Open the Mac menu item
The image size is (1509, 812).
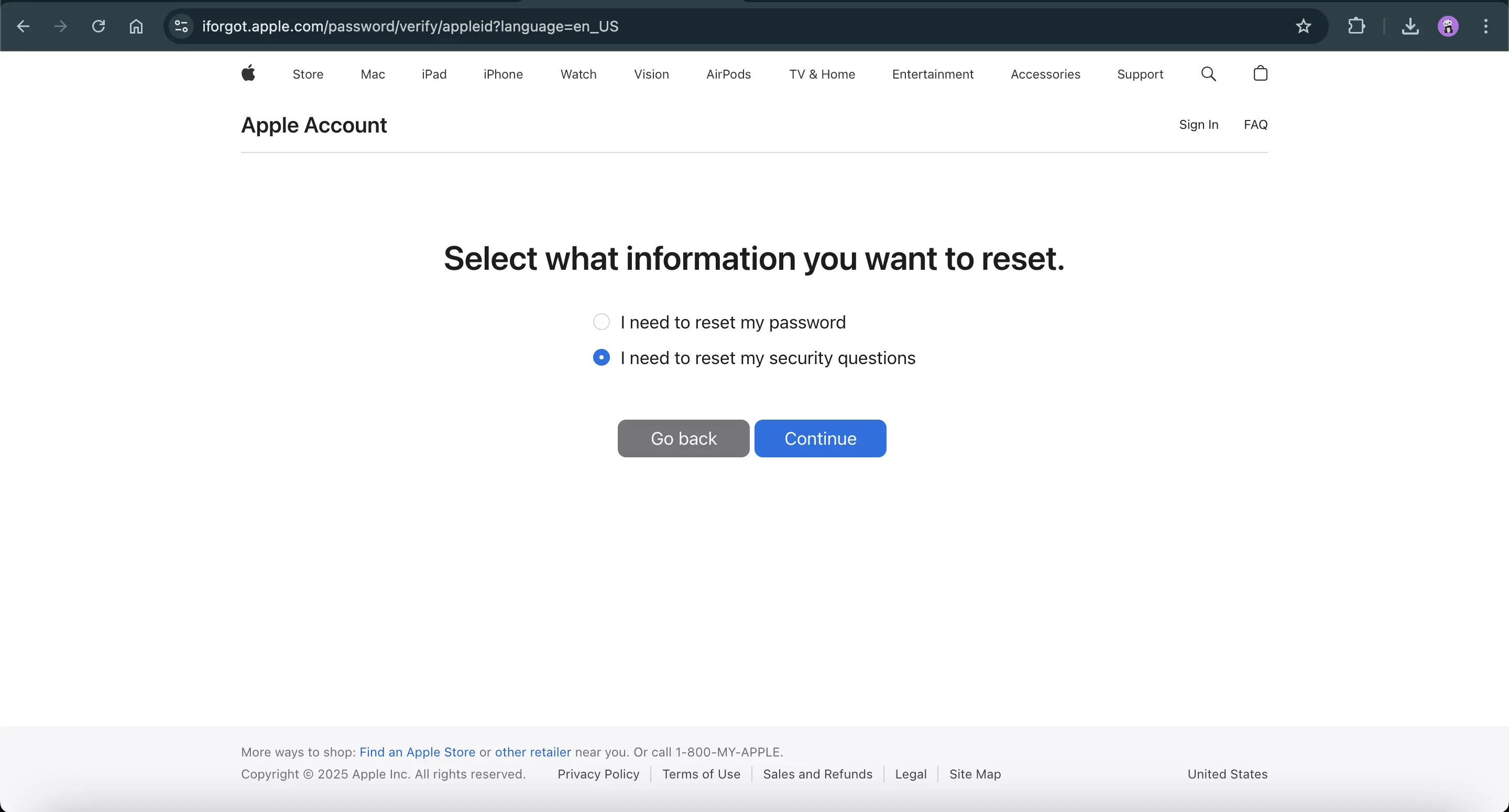[x=373, y=74]
